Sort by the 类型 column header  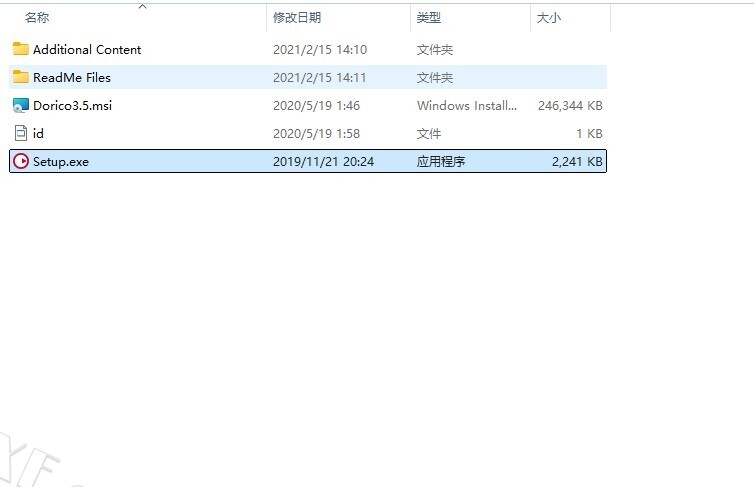(x=429, y=18)
